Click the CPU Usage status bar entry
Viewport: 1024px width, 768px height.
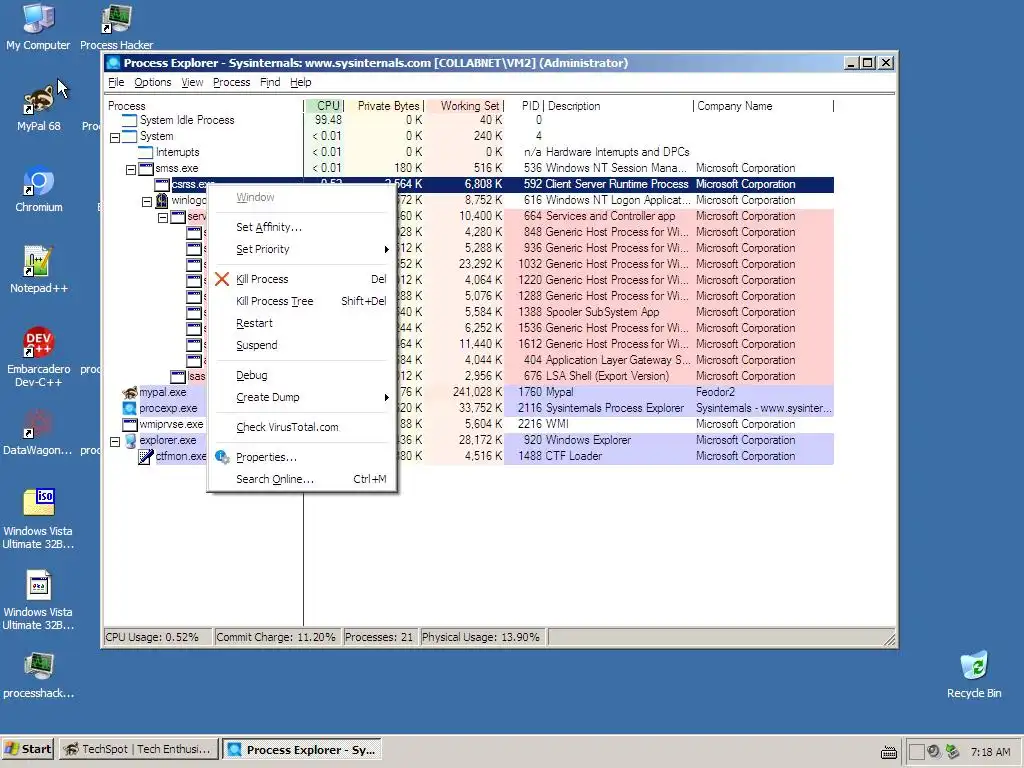(157, 637)
